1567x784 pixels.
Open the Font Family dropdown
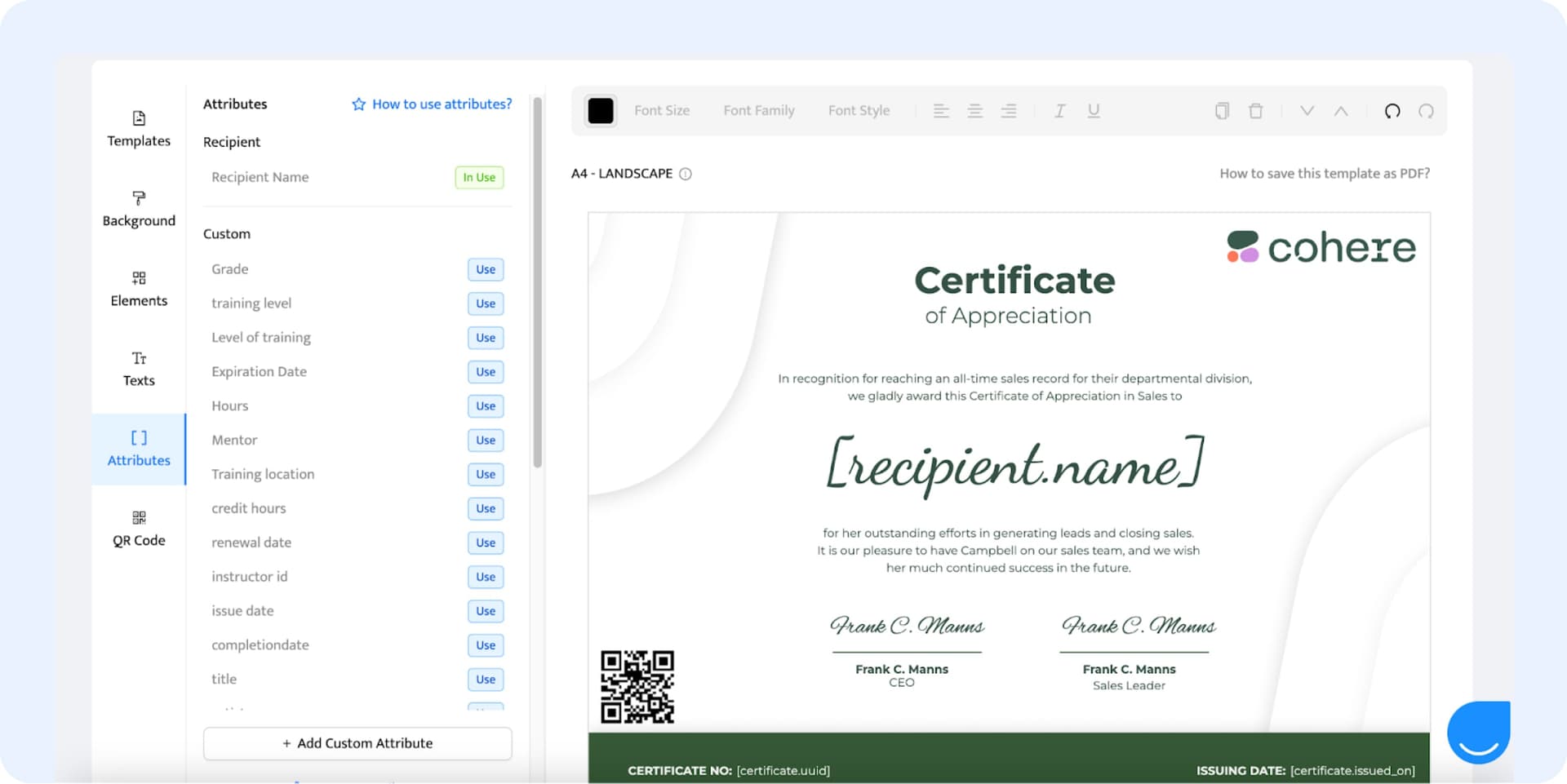[x=759, y=110]
